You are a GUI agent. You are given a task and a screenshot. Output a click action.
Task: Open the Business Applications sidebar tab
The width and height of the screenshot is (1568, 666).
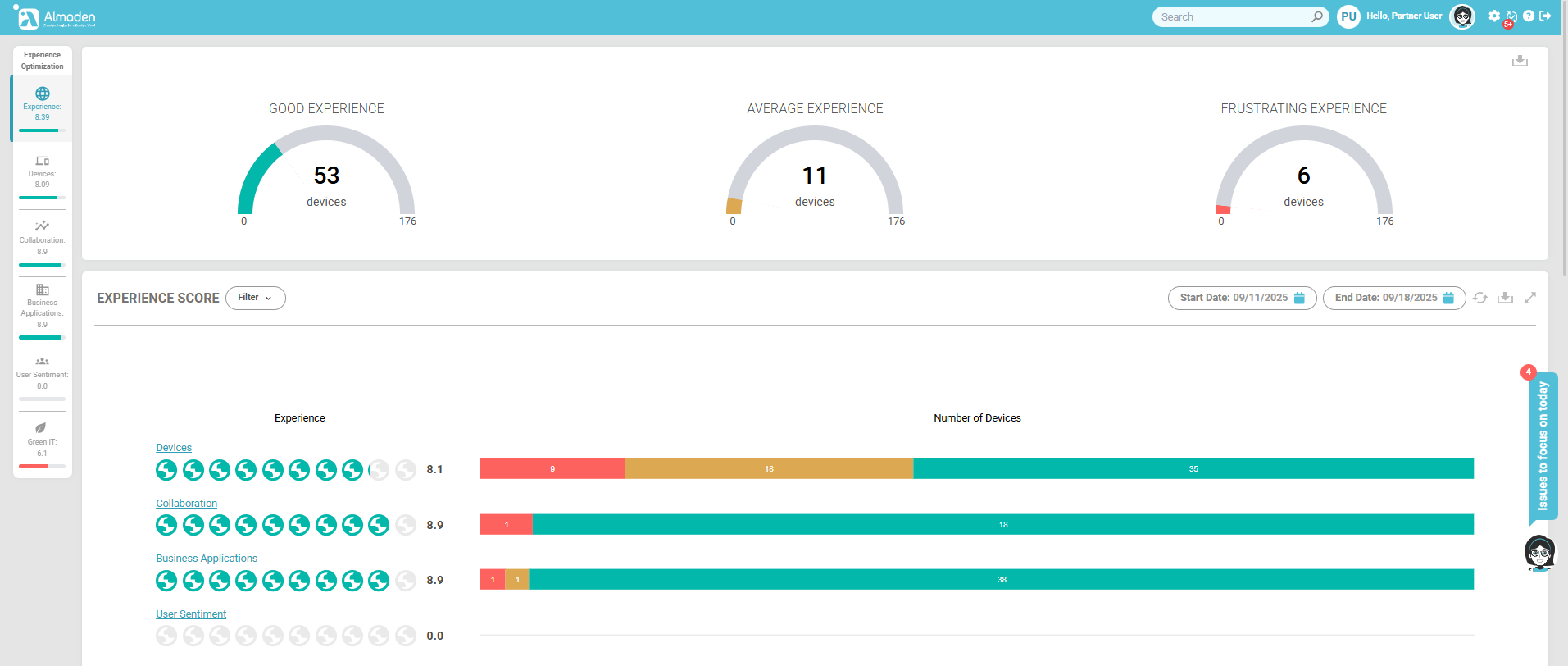tap(42, 307)
